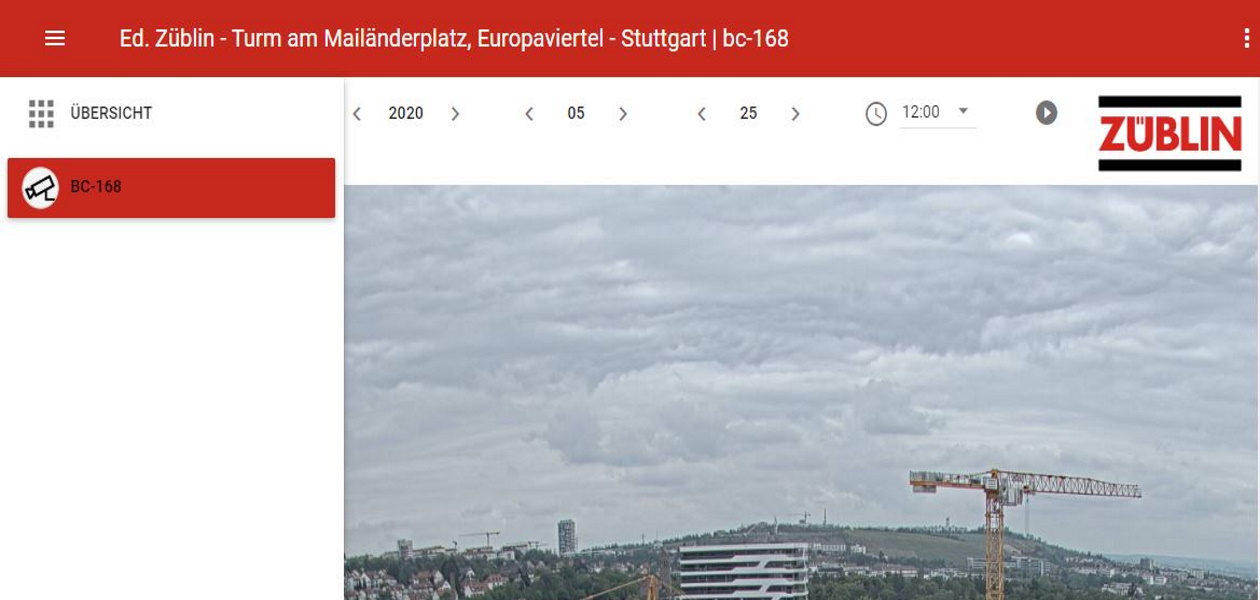Click the Züblin logo
Screen dimensions: 1260x600
click(1169, 133)
